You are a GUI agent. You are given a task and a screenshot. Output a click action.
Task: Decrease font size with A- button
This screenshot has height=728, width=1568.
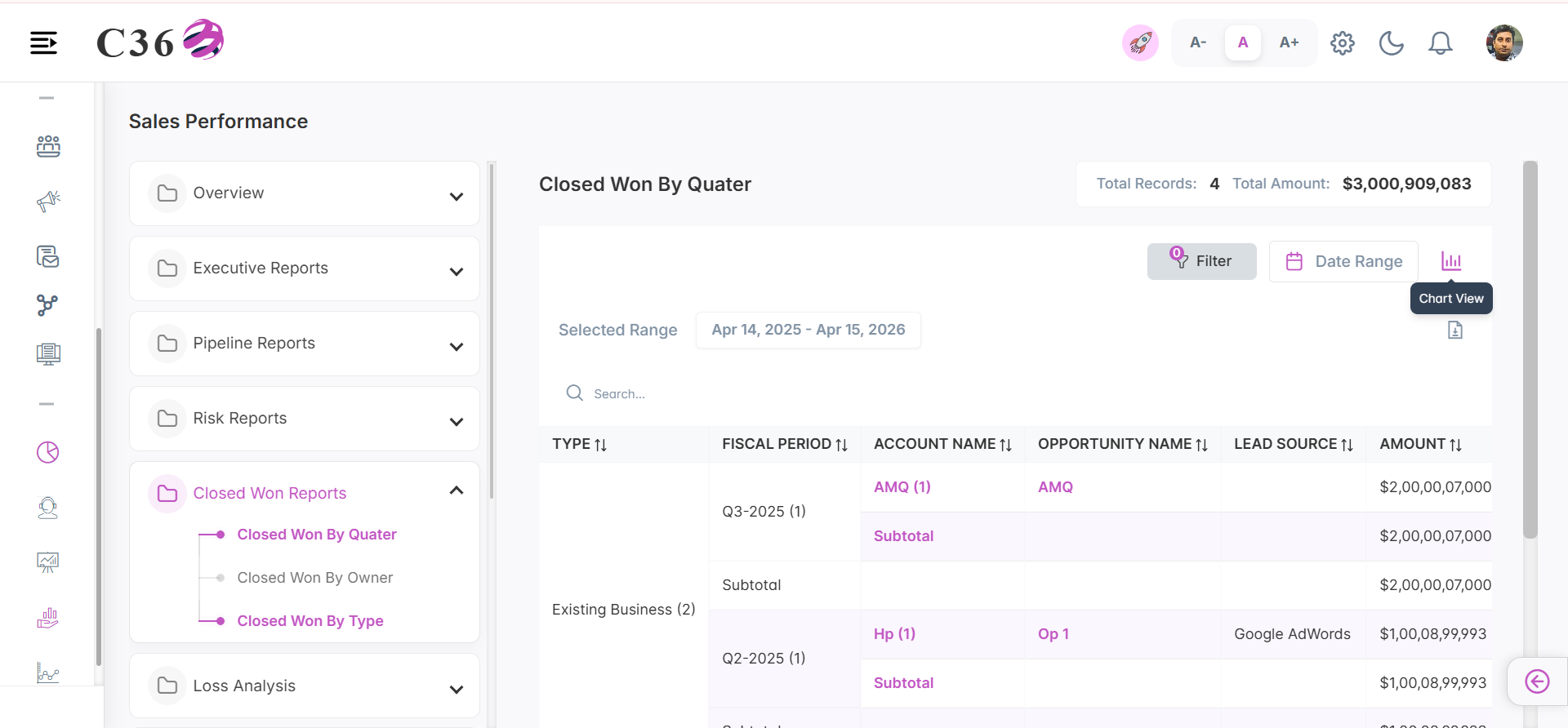click(1198, 42)
